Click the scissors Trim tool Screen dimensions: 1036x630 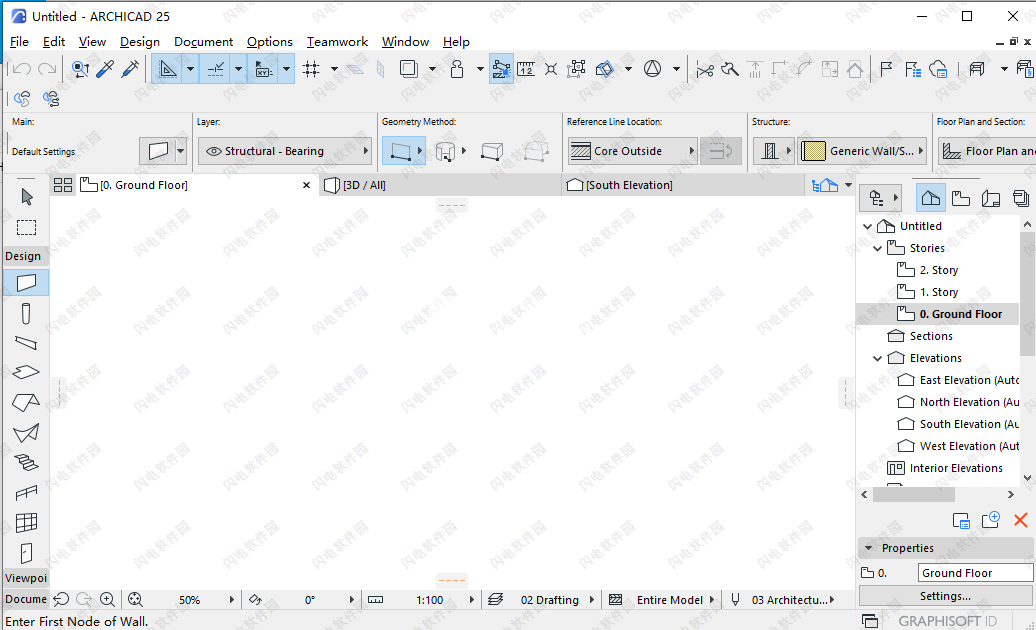(x=704, y=69)
